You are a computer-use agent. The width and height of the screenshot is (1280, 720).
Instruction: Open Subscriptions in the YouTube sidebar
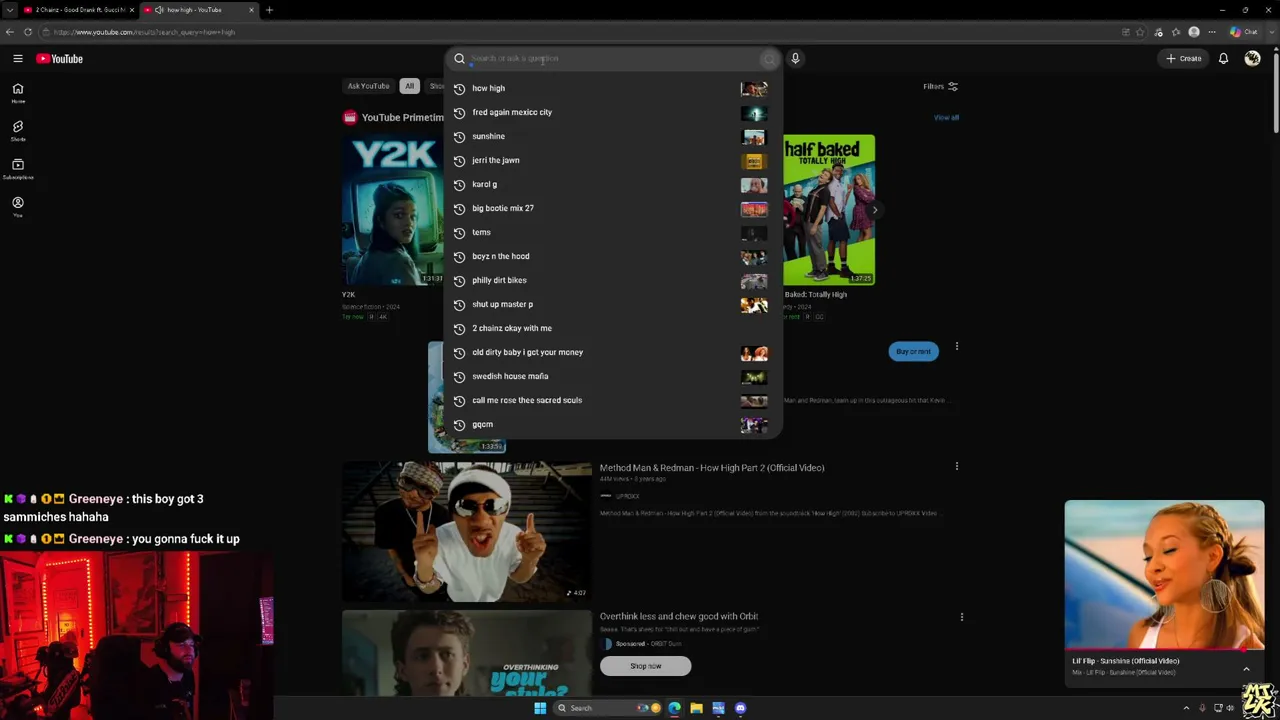pos(18,169)
